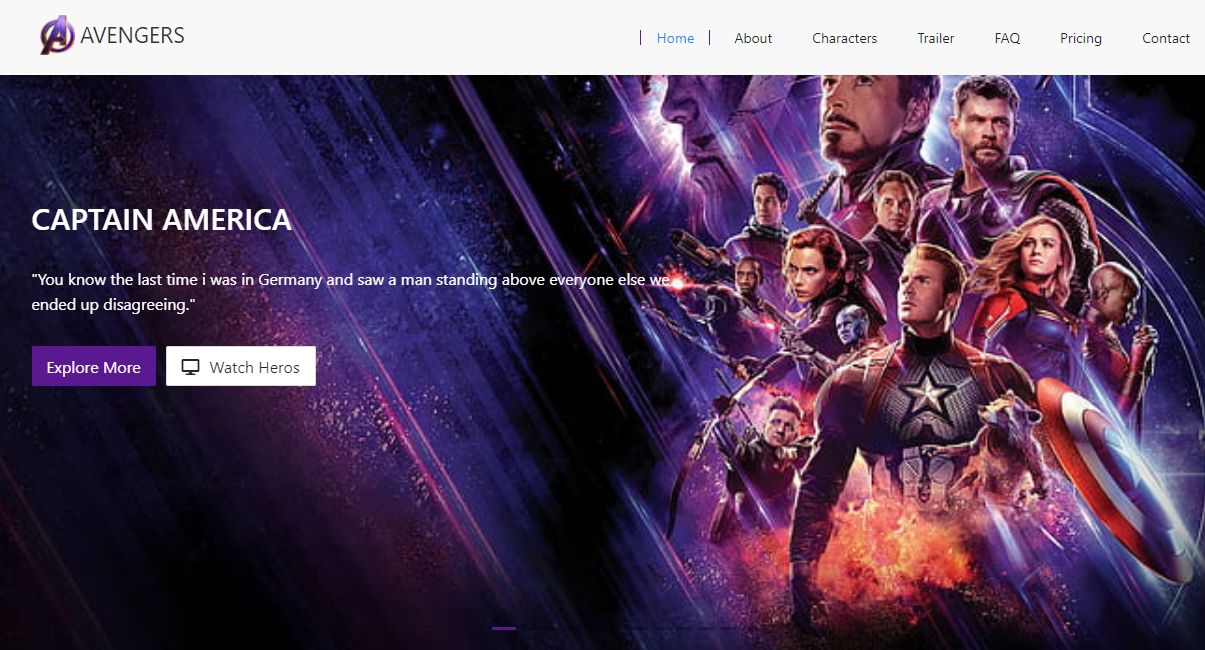Go to the Home nav item

[675, 38]
